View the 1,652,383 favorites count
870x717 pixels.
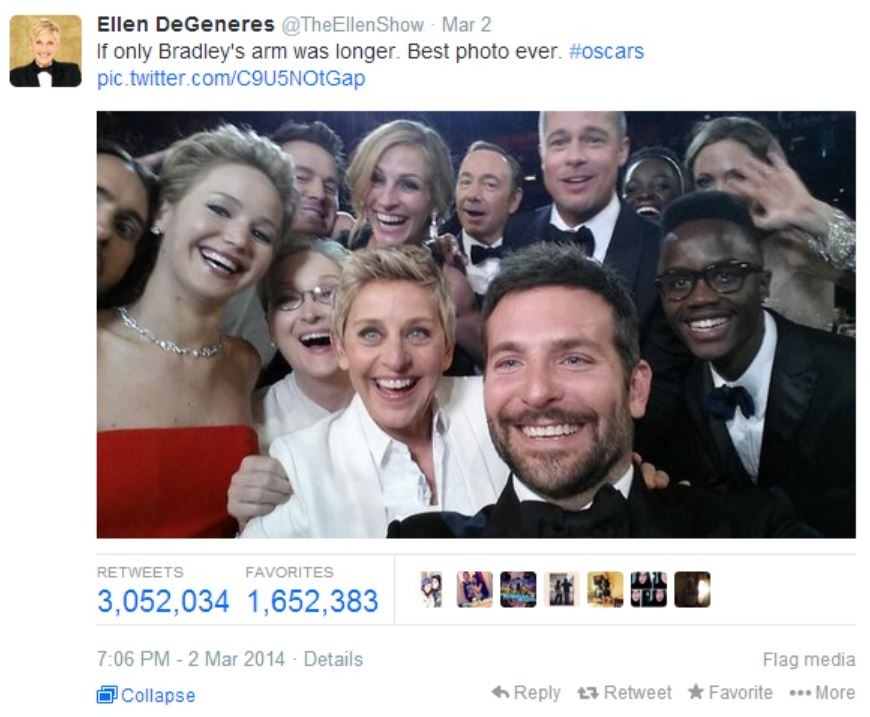tap(312, 601)
